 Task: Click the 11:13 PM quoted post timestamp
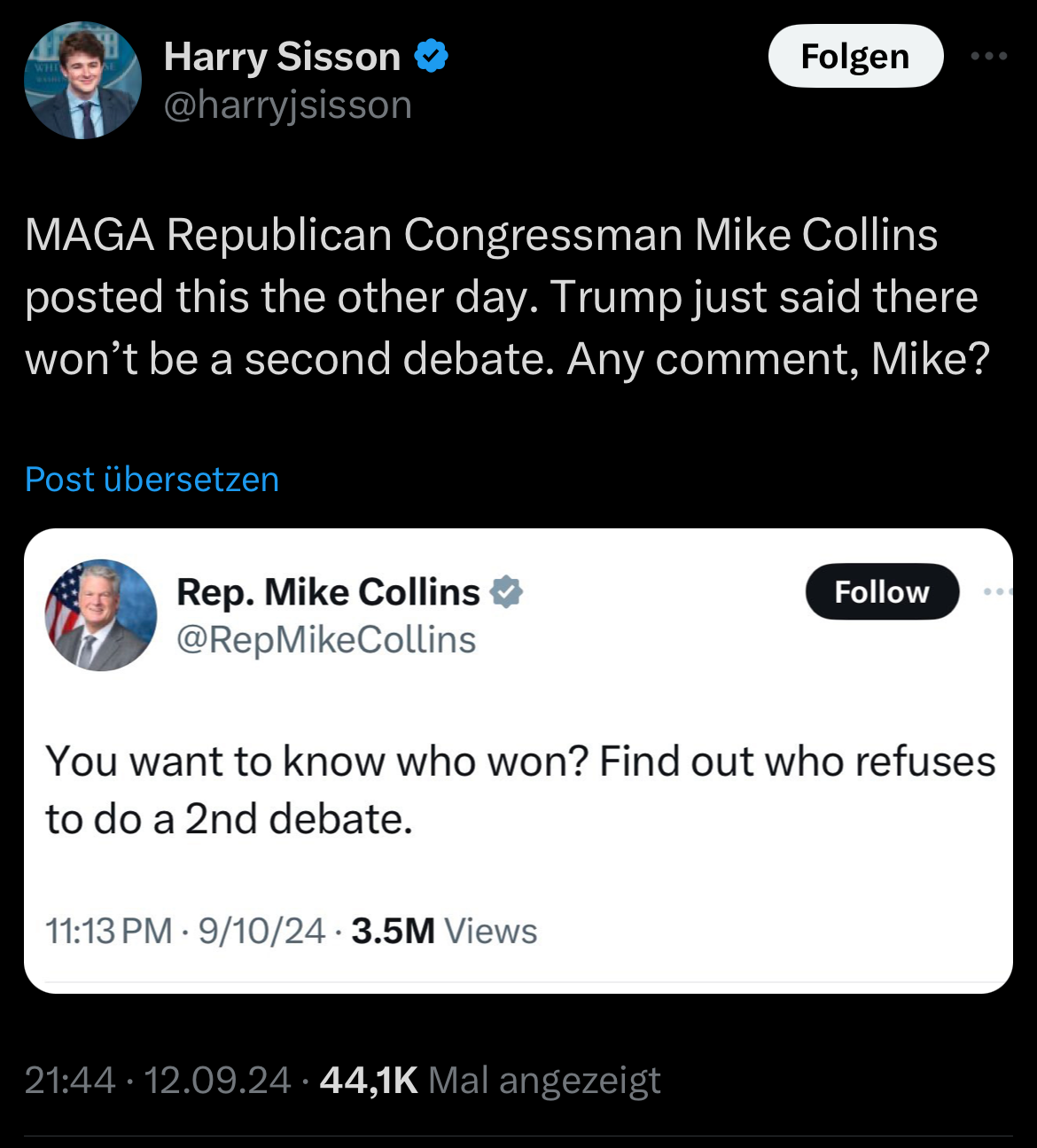point(108,931)
